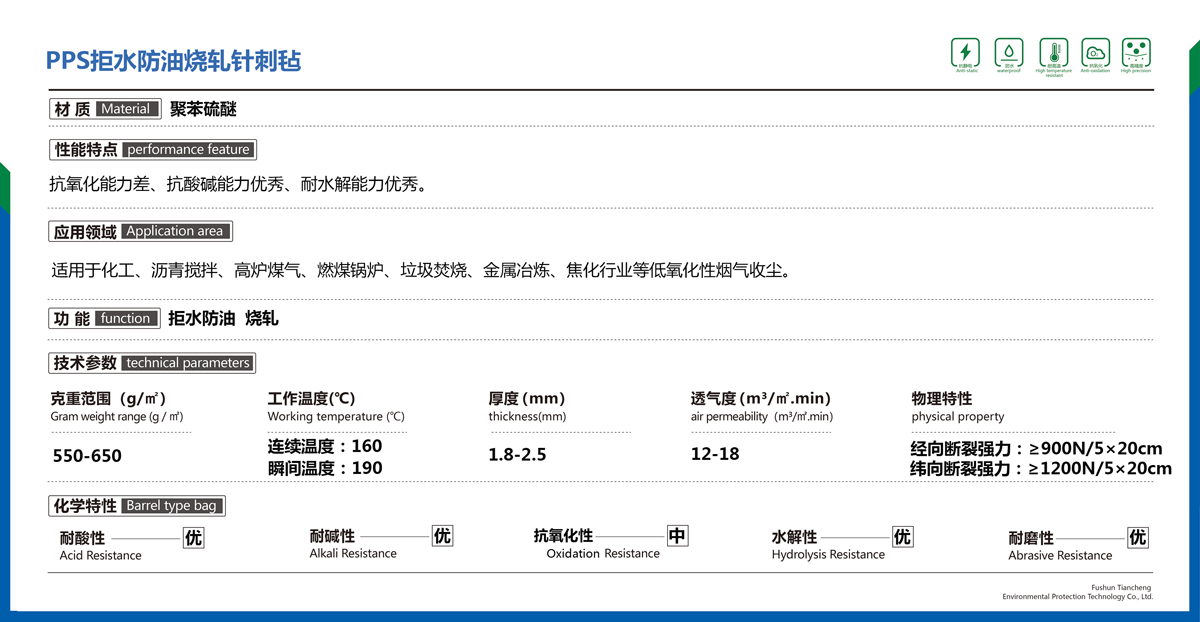Click the 550-650 gram weight value
This screenshot has width=1200, height=622.
click(87, 456)
